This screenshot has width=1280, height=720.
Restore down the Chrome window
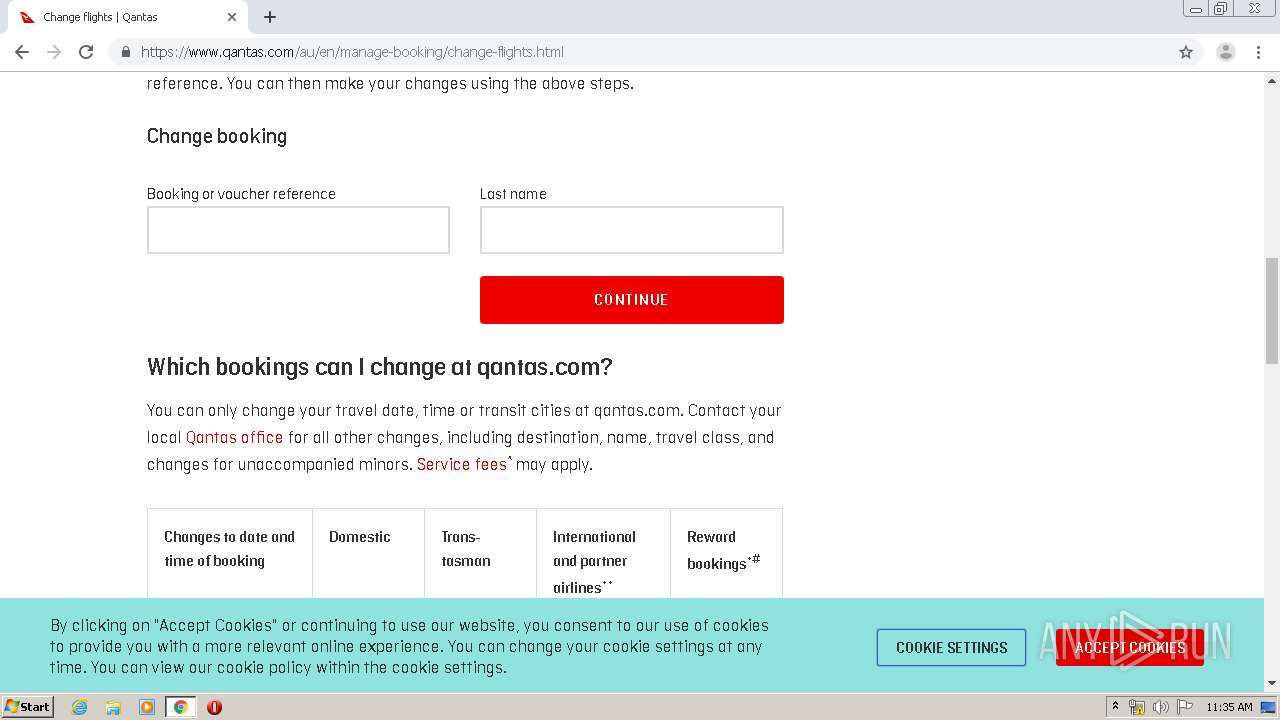1221,9
